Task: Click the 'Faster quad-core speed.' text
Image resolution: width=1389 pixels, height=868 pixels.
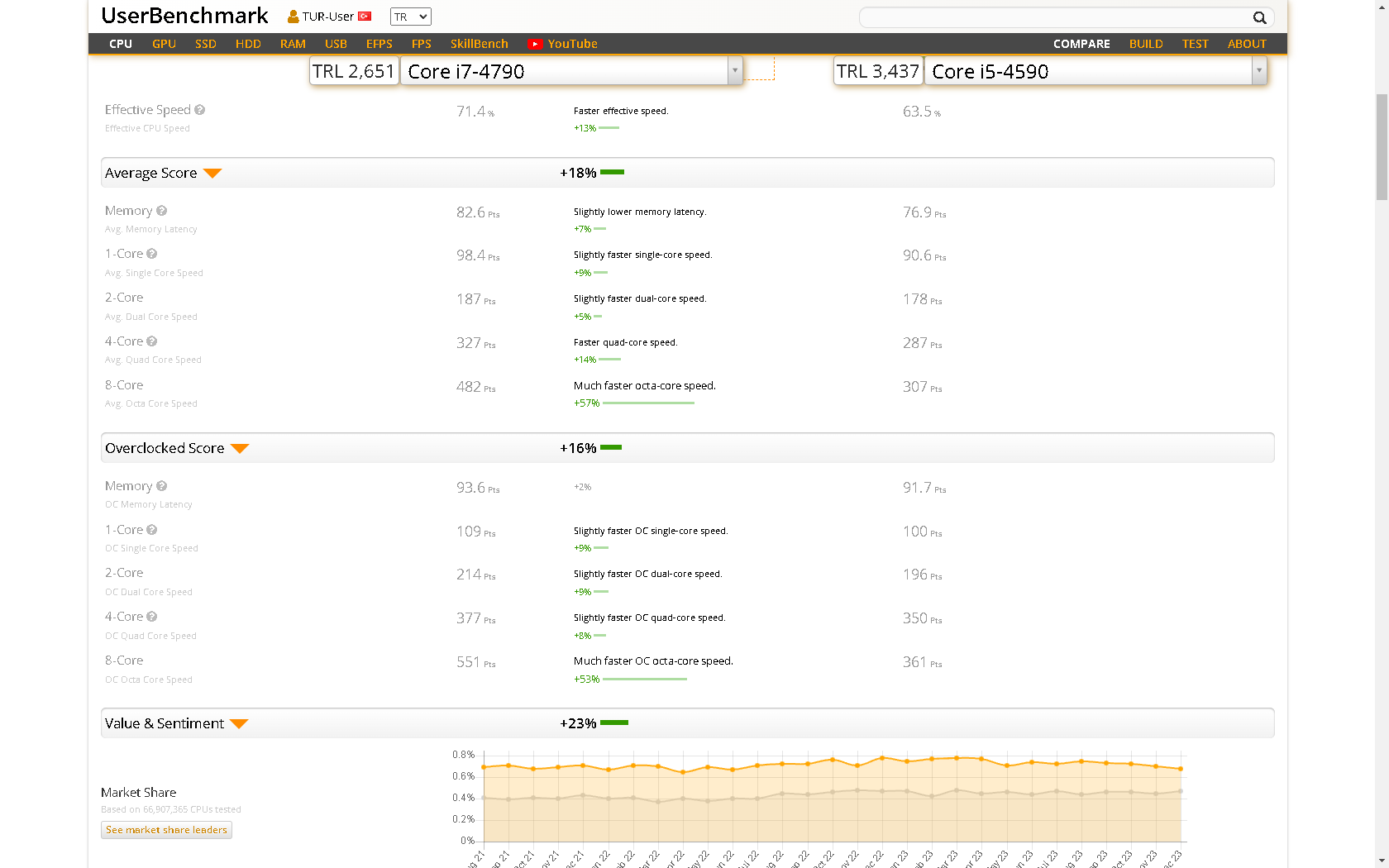Action: [626, 342]
